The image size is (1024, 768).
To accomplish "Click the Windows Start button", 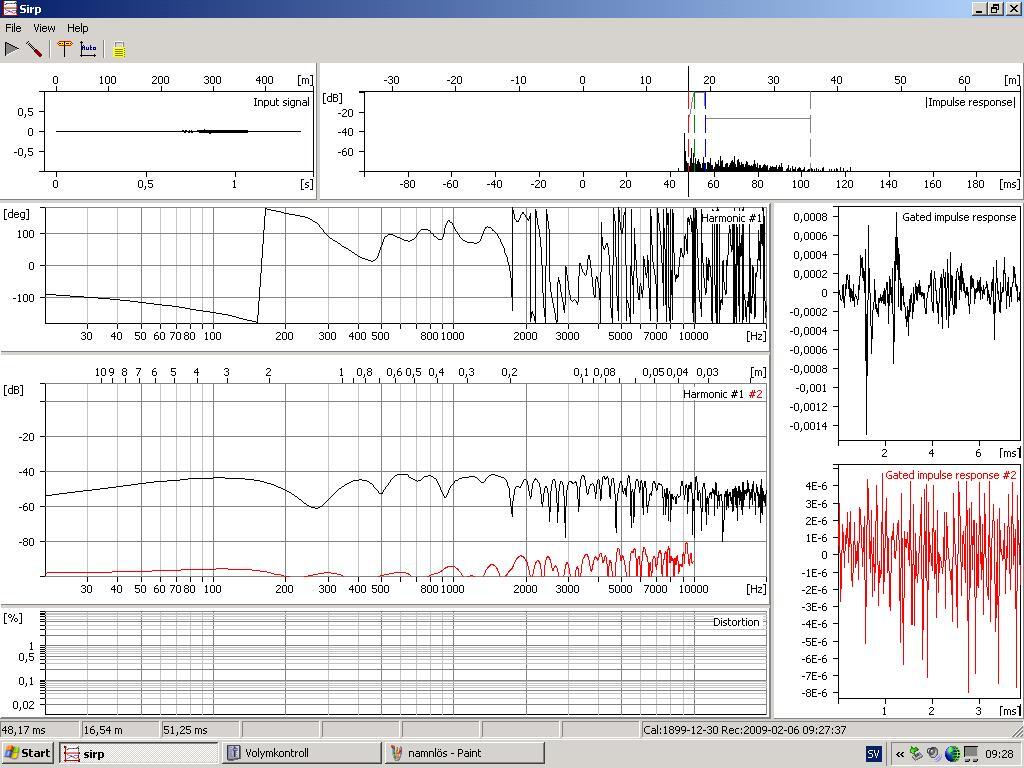I will (x=28, y=753).
